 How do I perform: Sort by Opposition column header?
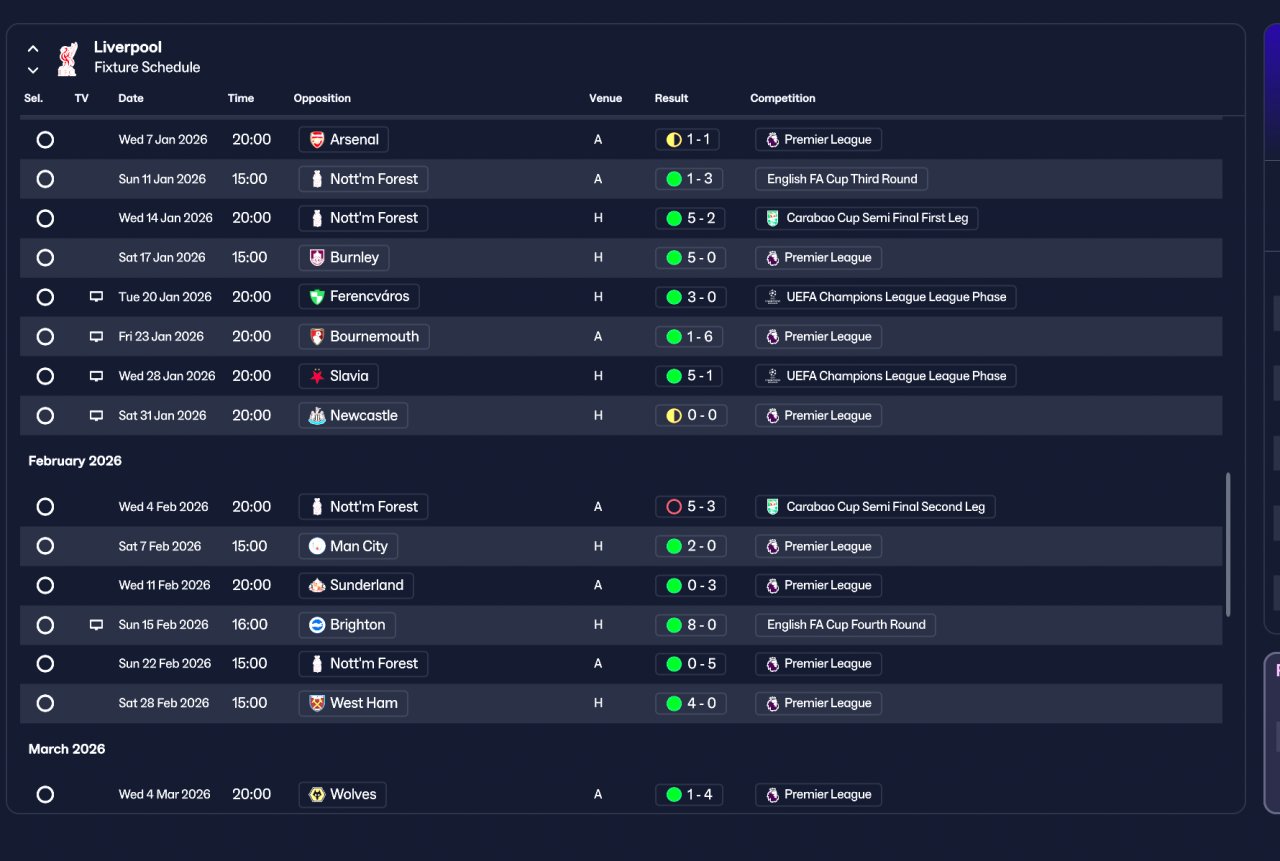[322, 98]
